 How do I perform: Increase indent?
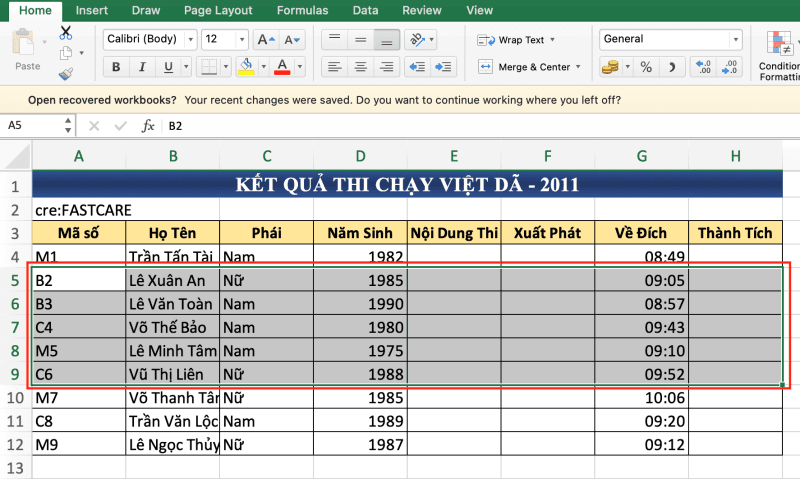(443, 67)
